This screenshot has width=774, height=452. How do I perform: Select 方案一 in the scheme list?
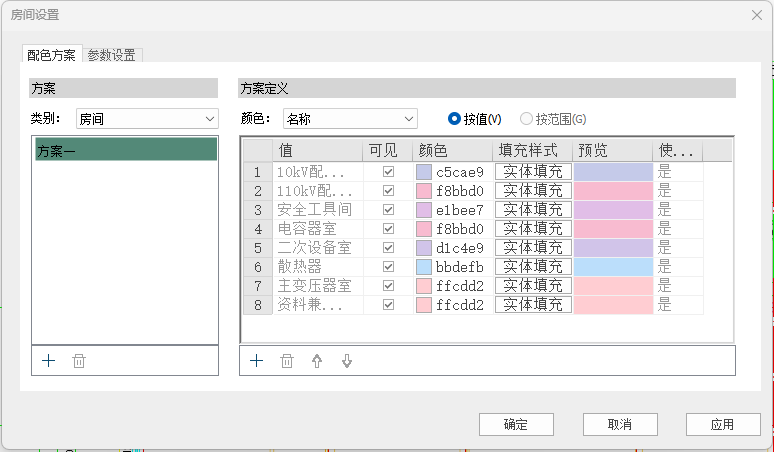pos(125,151)
